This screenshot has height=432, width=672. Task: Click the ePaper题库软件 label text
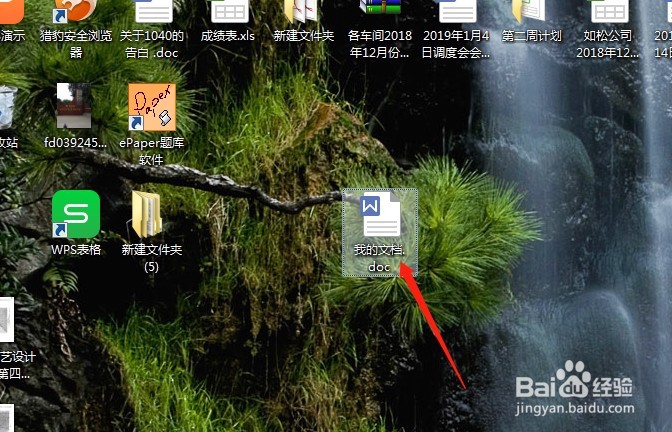coord(152,151)
